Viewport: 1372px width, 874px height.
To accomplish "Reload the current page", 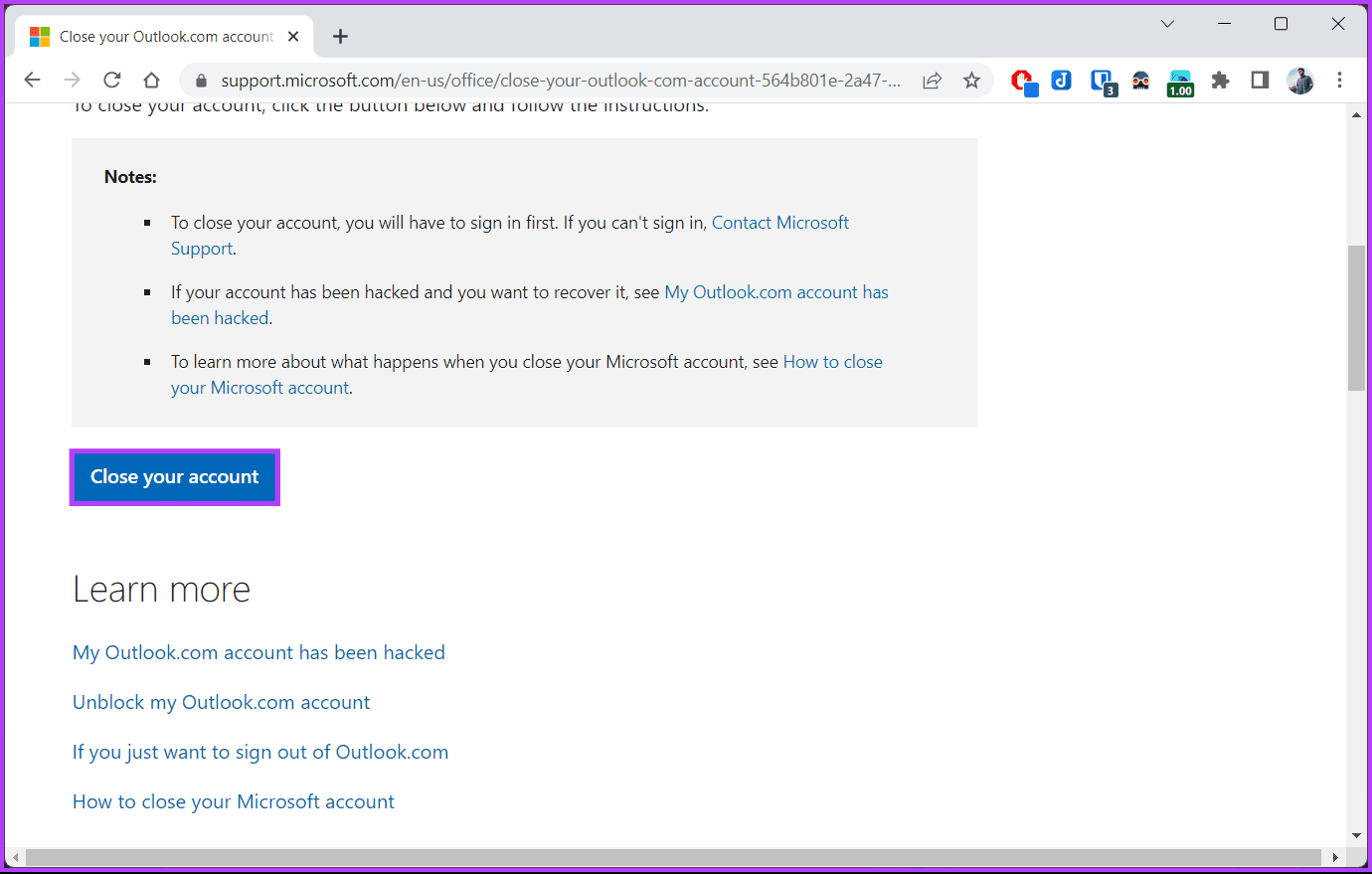I will pos(111,81).
